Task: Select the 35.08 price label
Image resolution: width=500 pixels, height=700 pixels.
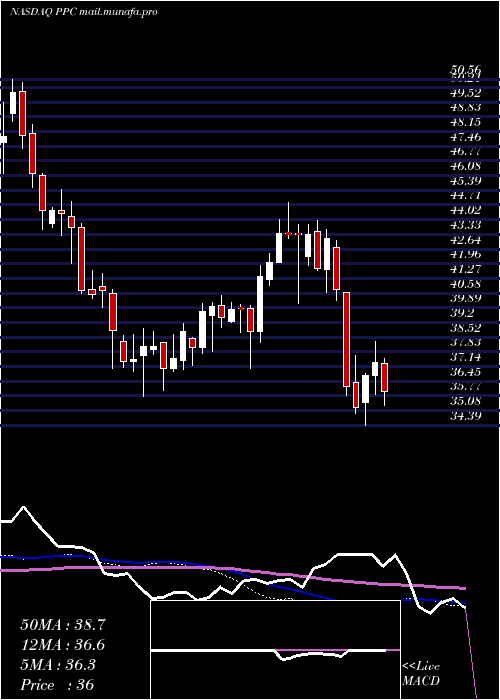Action: 466,401
